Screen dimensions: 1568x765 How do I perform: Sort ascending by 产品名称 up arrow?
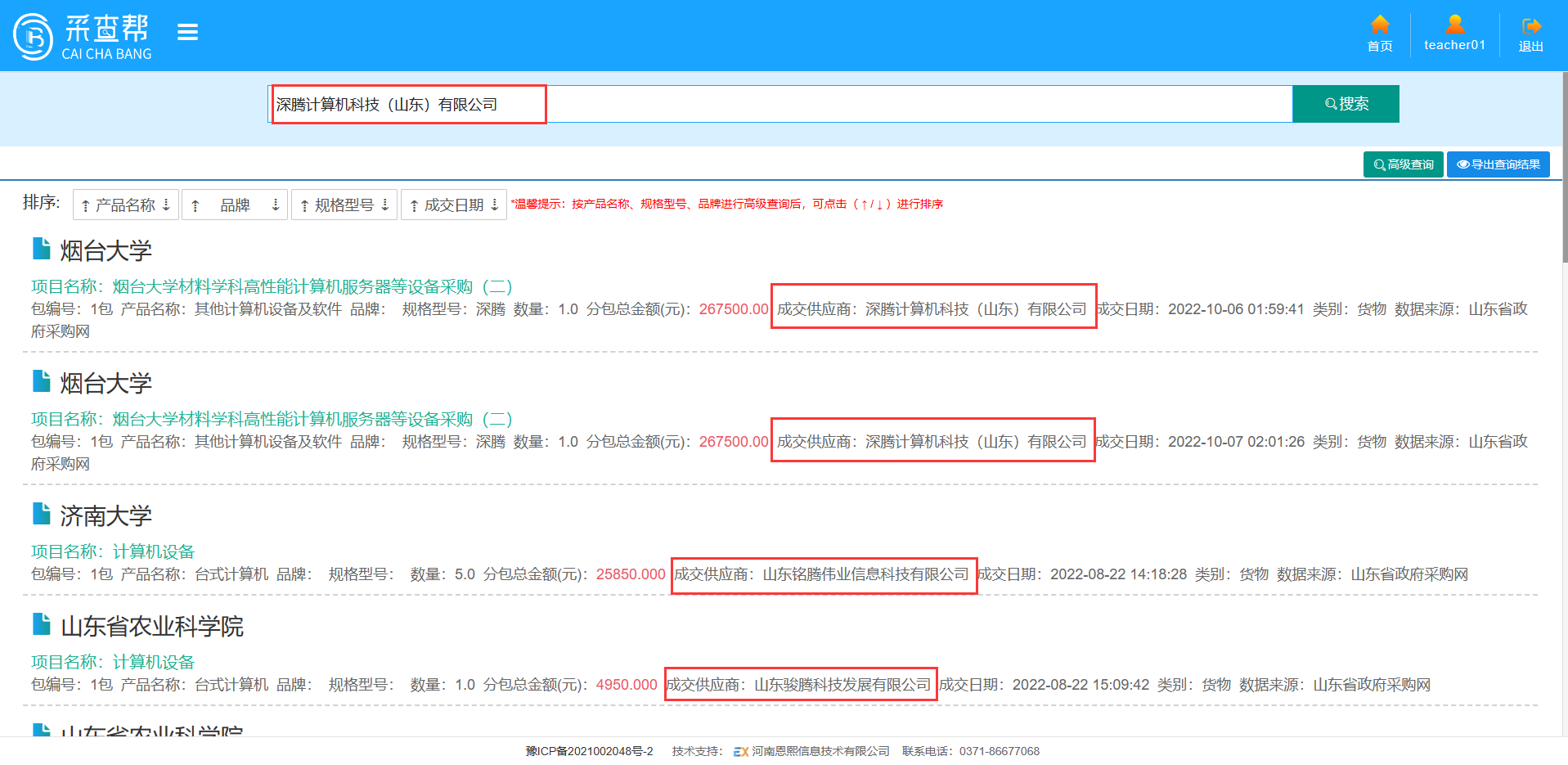(86, 205)
